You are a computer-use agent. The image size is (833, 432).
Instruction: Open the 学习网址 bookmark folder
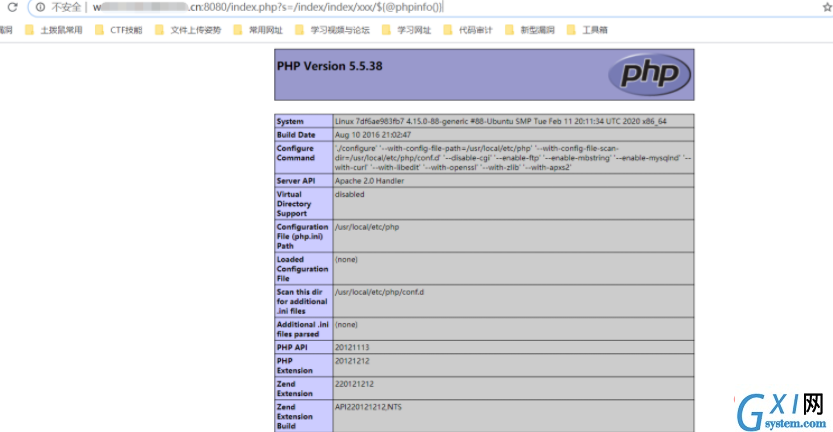click(406, 30)
